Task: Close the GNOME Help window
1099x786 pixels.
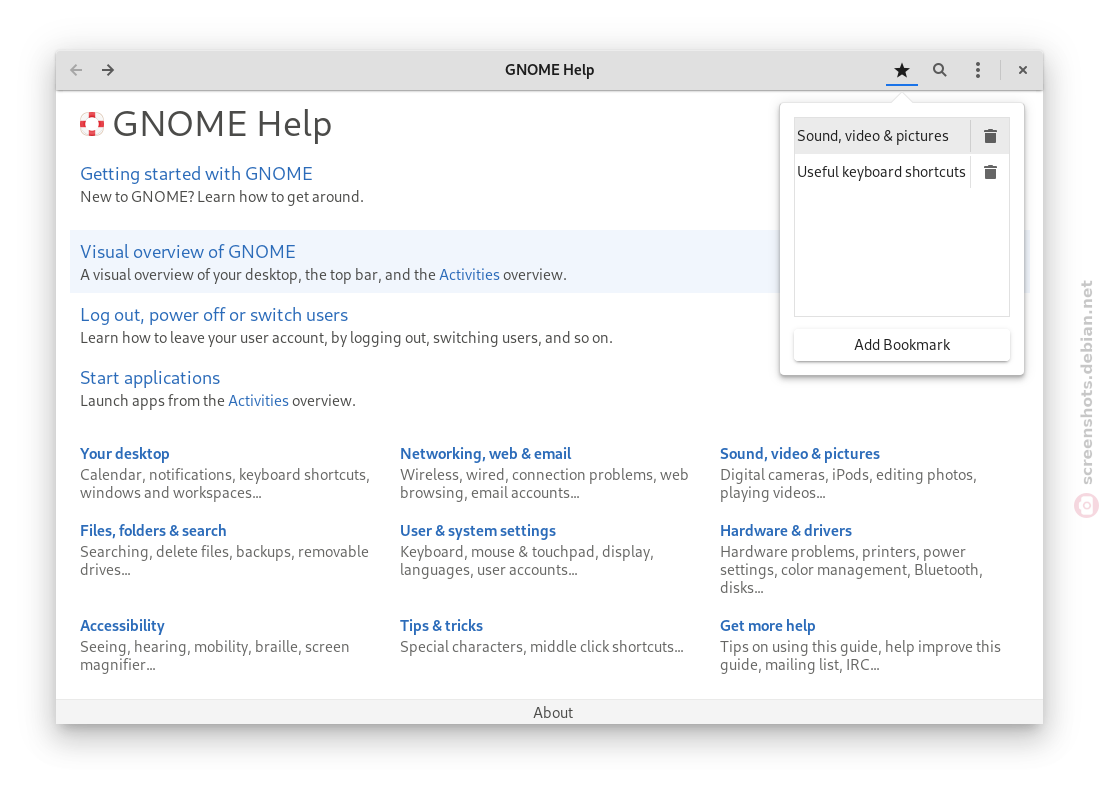Action: (1023, 70)
